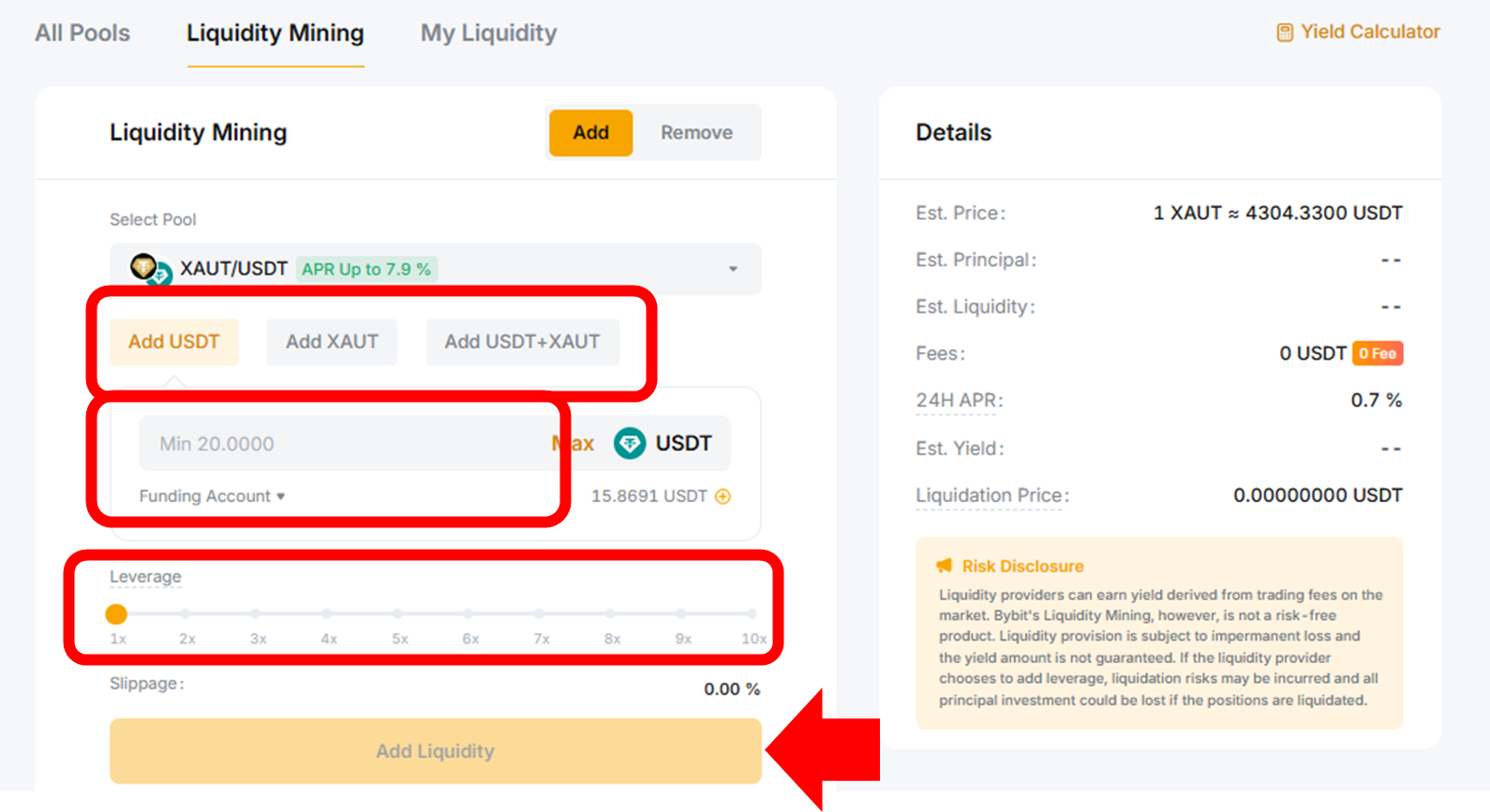Screen dimensions: 1490x812
Task: Click the Risk Disclosure heading
Action: click(x=1022, y=567)
